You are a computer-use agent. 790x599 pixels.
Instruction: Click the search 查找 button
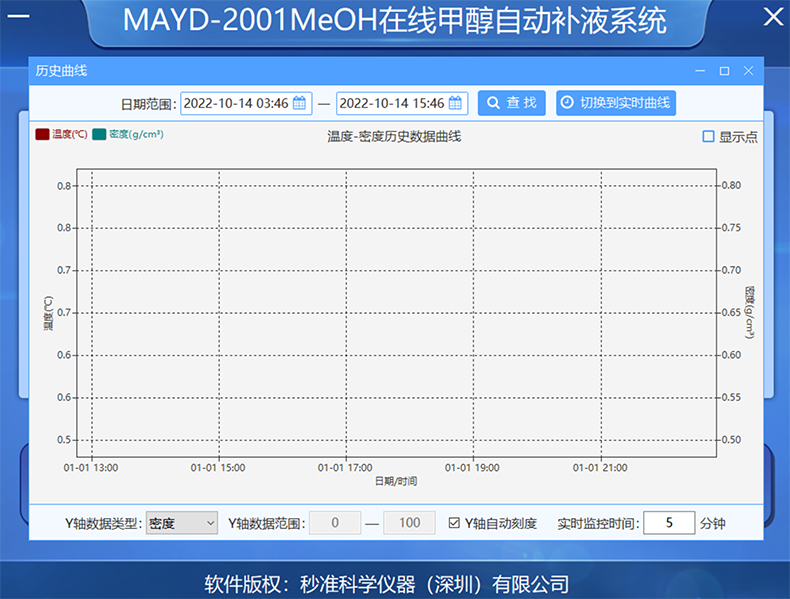[x=511, y=103]
